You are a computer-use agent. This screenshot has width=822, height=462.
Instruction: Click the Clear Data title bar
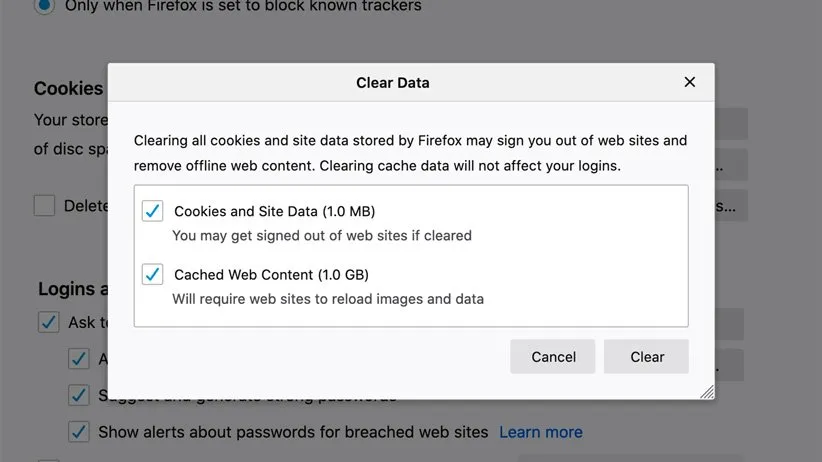click(x=392, y=82)
